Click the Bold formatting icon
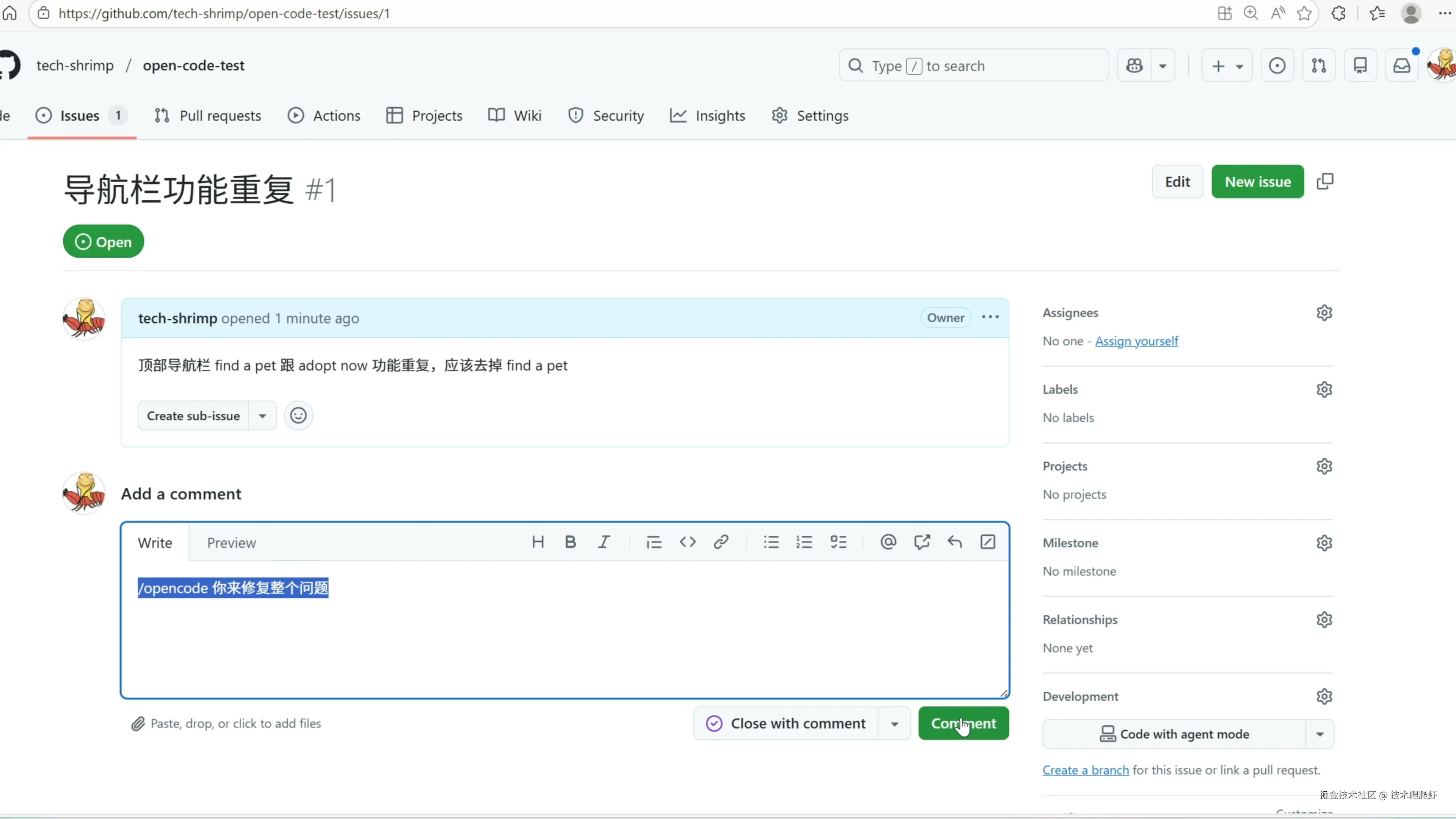This screenshot has width=1456, height=819. click(x=570, y=542)
